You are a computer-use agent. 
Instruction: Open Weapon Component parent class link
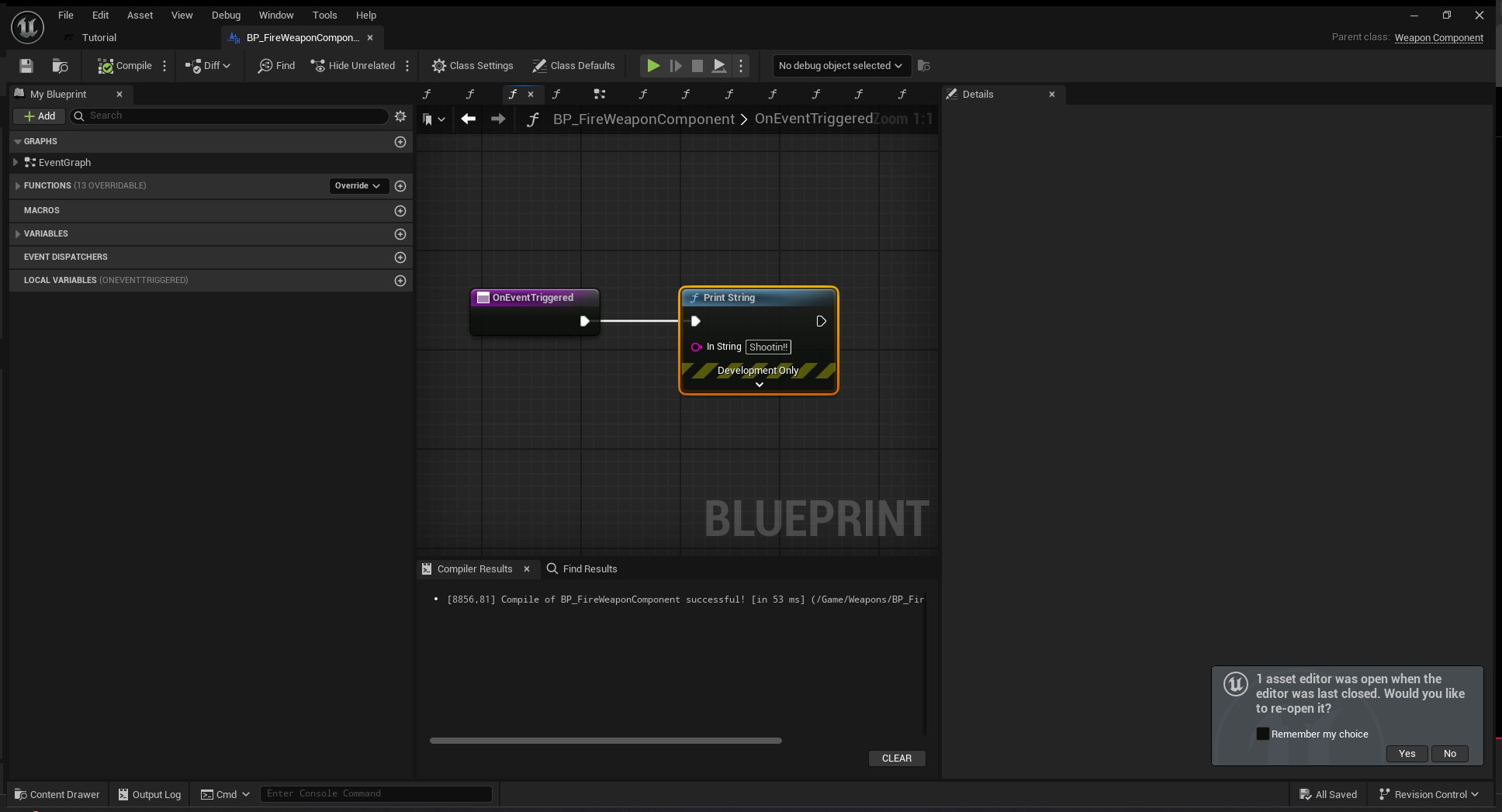1438,37
